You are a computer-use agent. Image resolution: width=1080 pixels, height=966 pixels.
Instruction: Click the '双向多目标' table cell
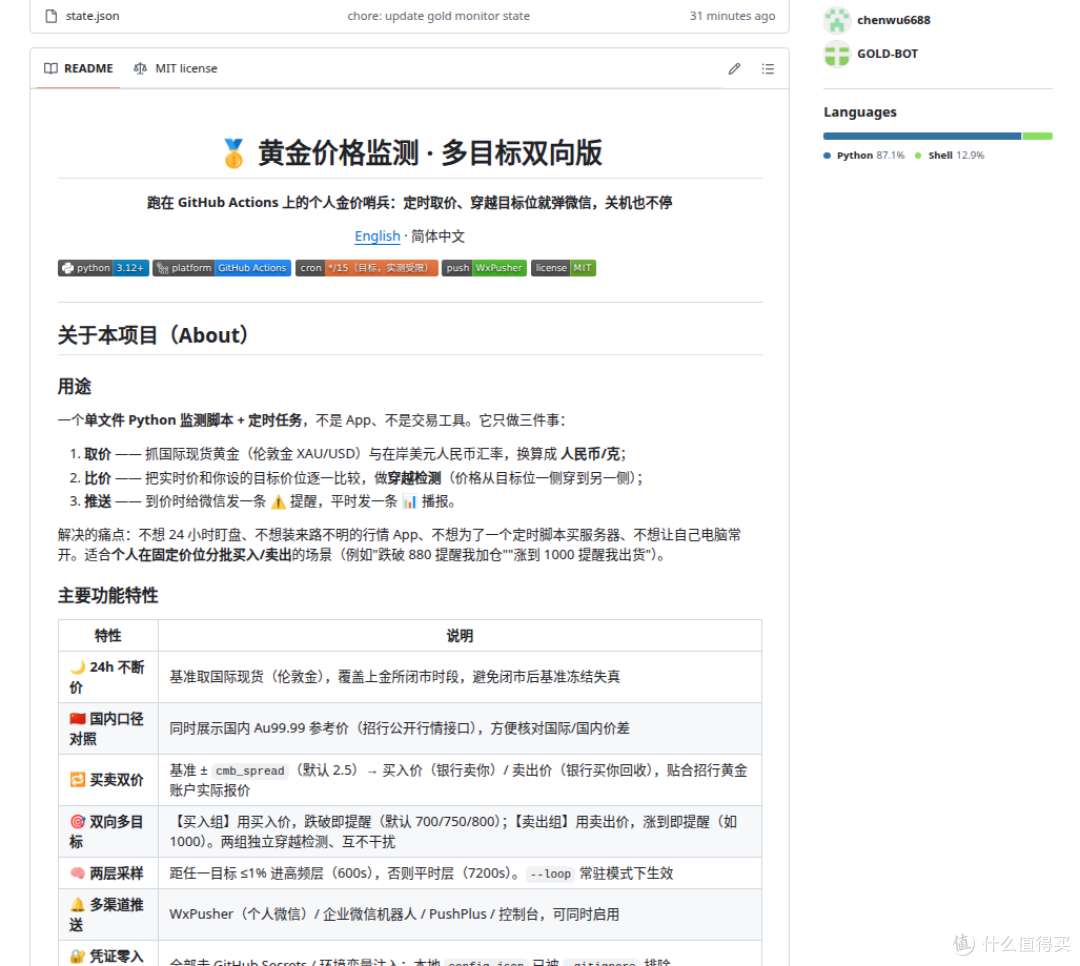click(x=108, y=832)
